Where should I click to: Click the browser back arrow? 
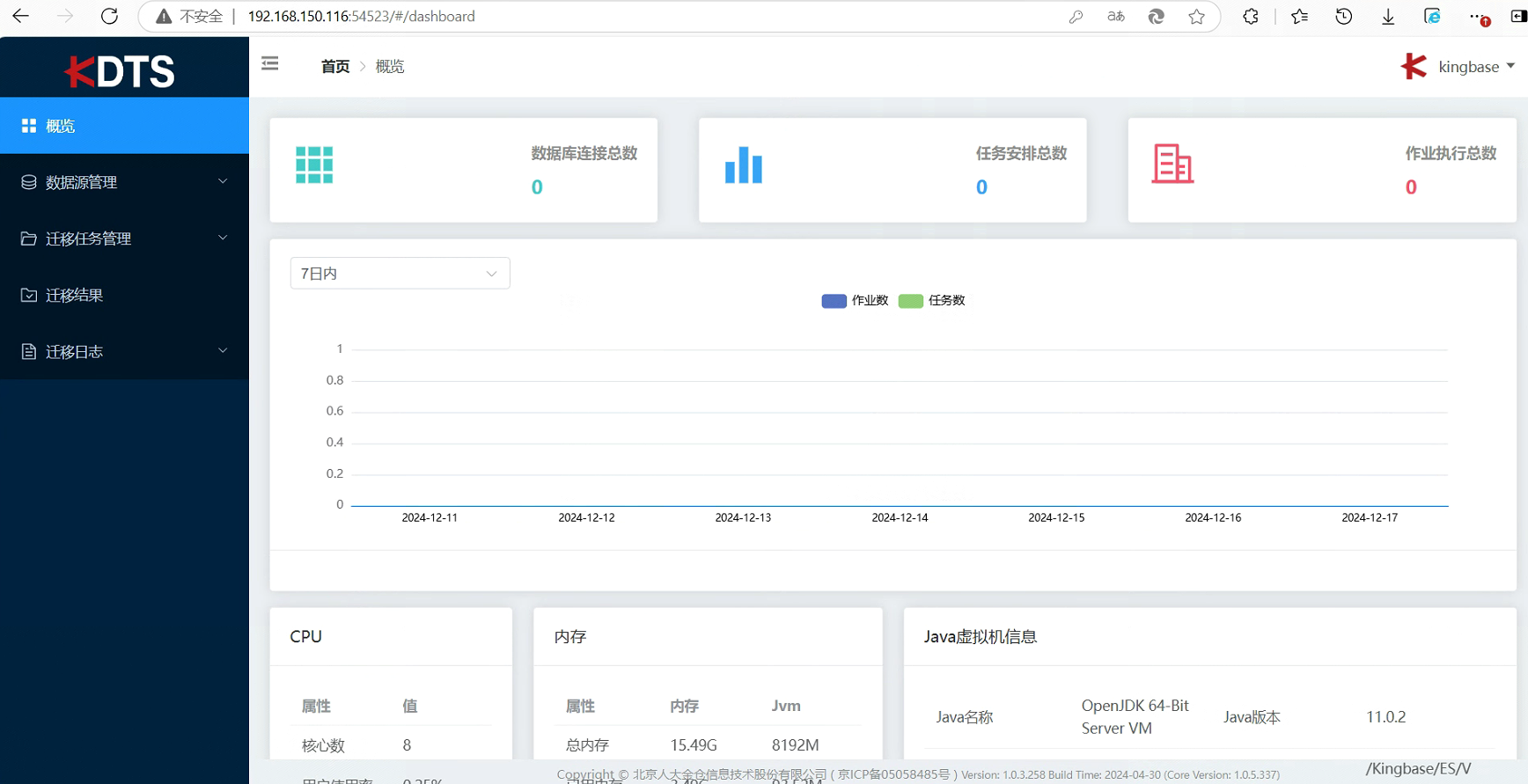pyautogui.click(x=20, y=16)
